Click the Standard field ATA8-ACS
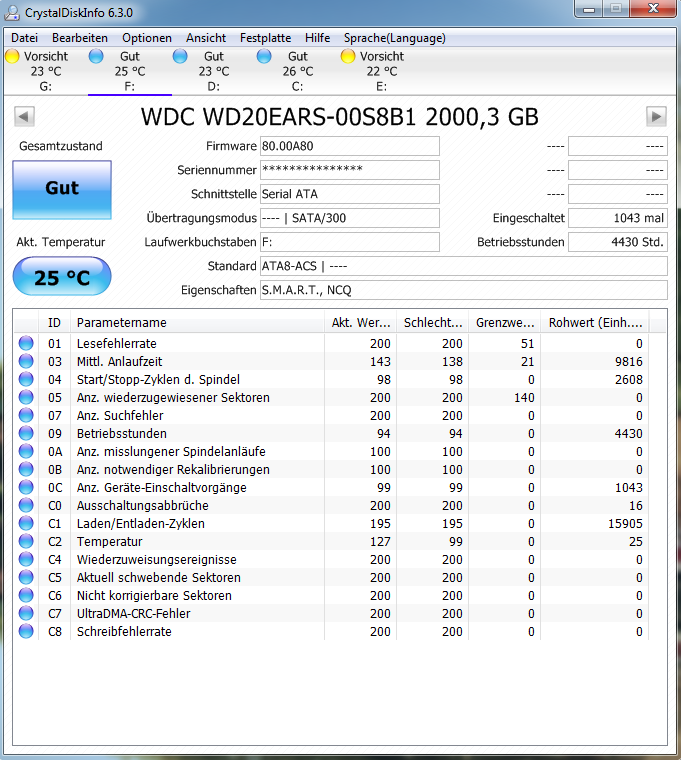 click(464, 266)
